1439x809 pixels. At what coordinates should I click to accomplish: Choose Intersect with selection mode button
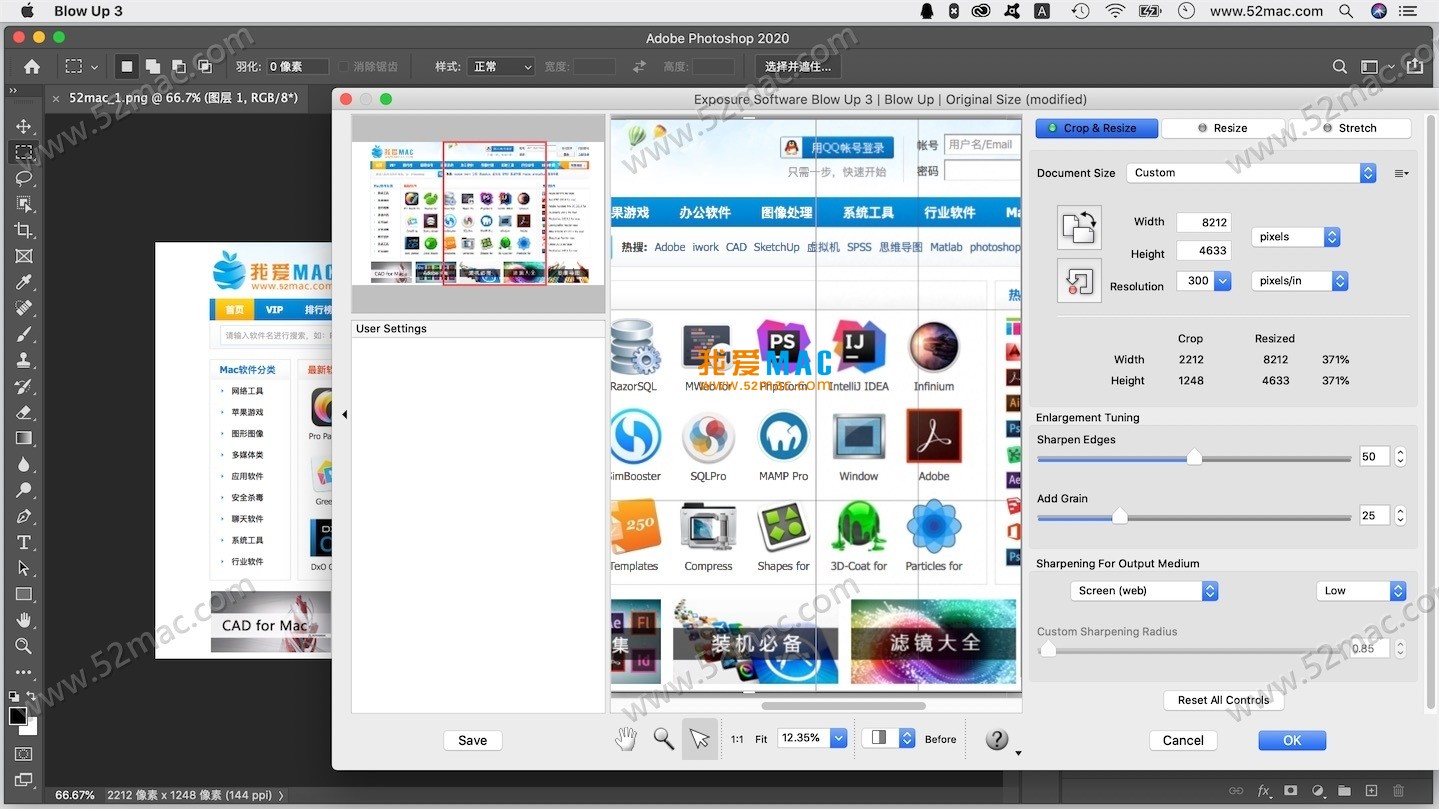click(x=205, y=67)
